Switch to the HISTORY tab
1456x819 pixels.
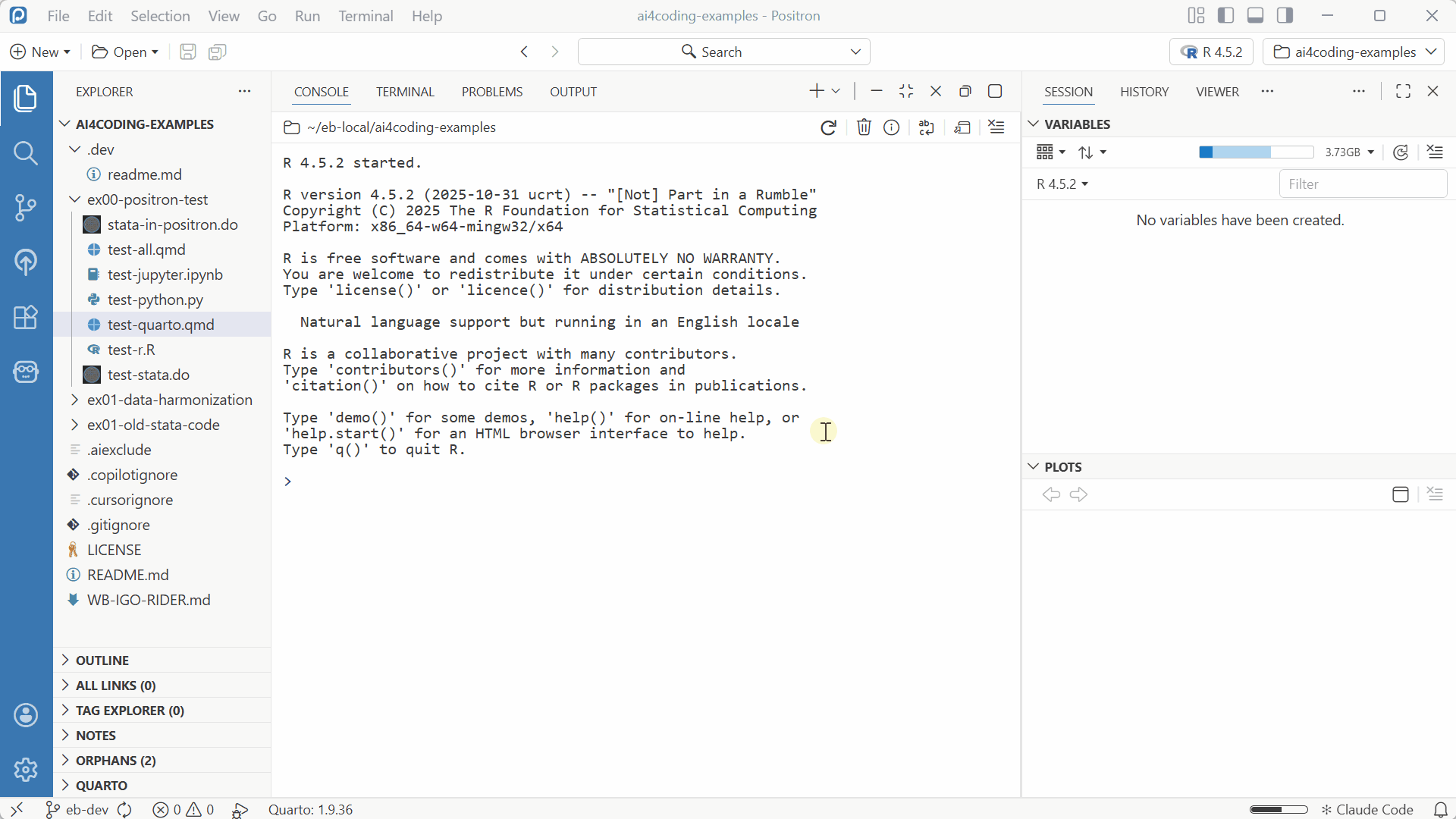pos(1144,92)
